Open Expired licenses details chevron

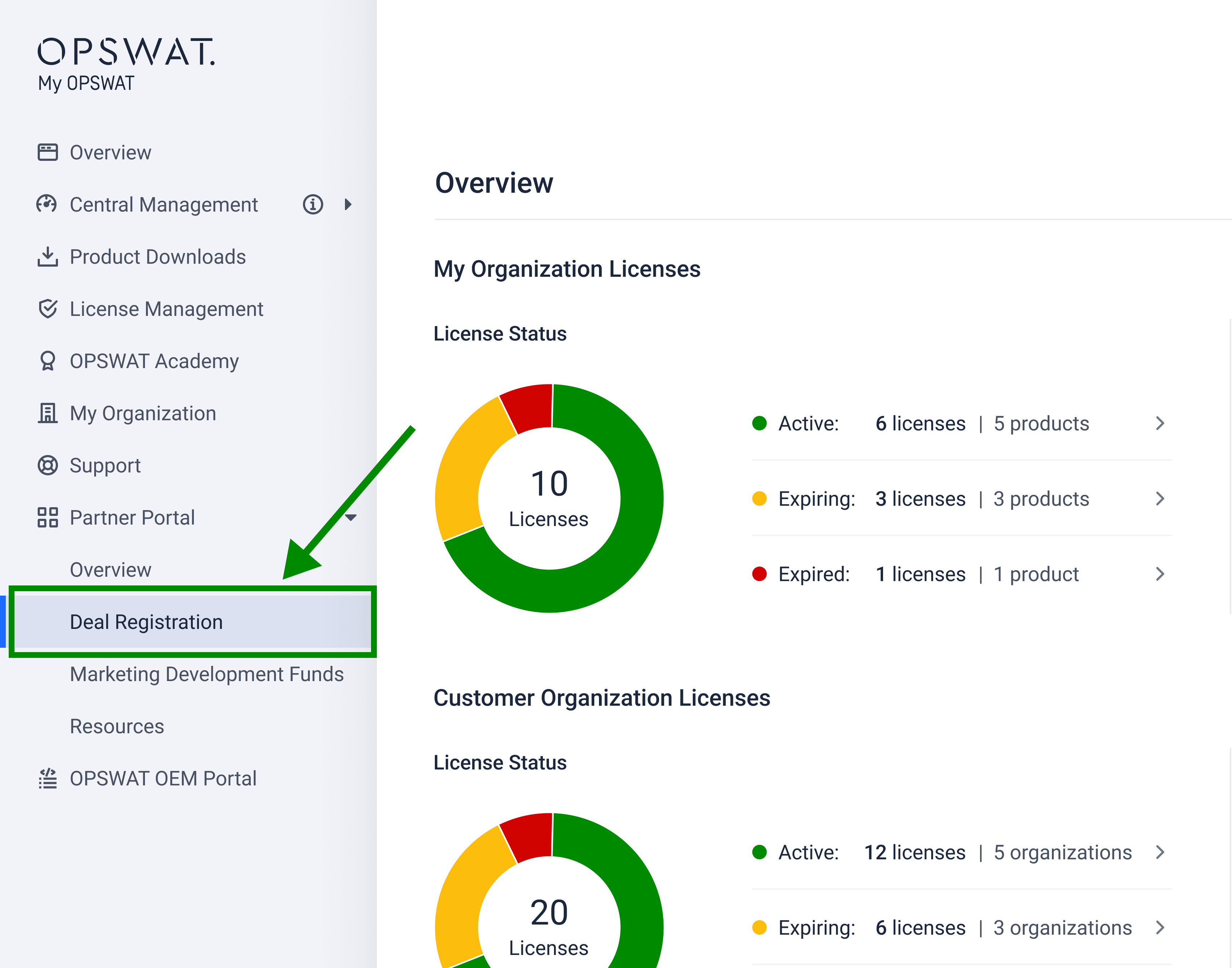pyautogui.click(x=1160, y=574)
